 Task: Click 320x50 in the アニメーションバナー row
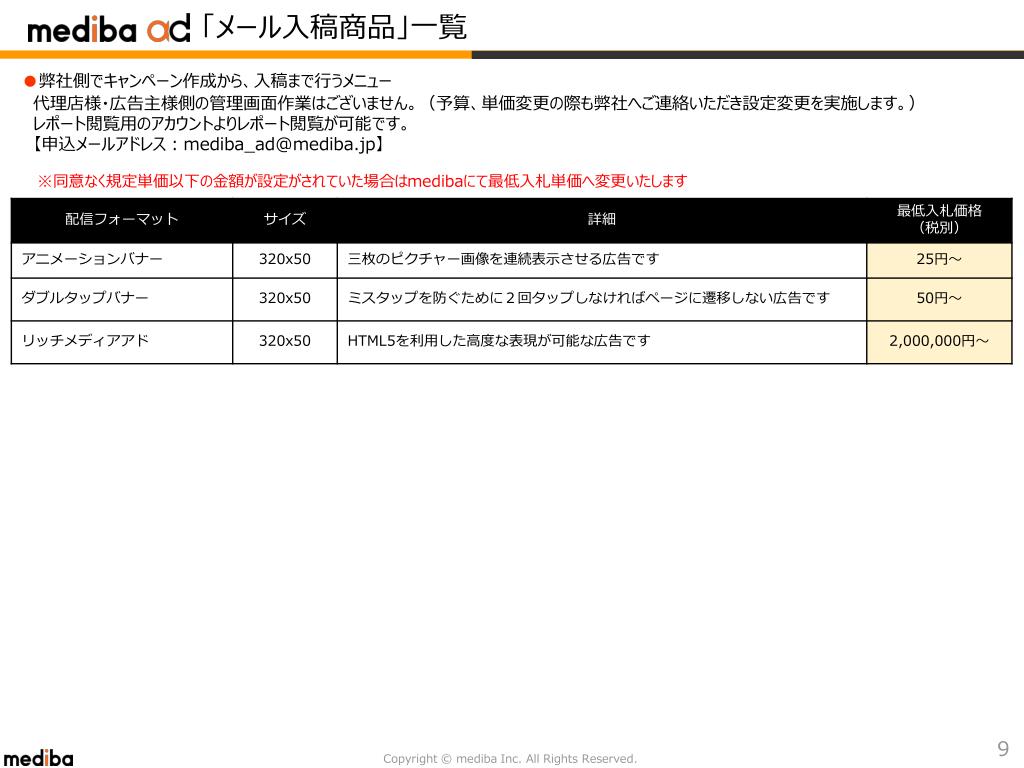coord(285,259)
